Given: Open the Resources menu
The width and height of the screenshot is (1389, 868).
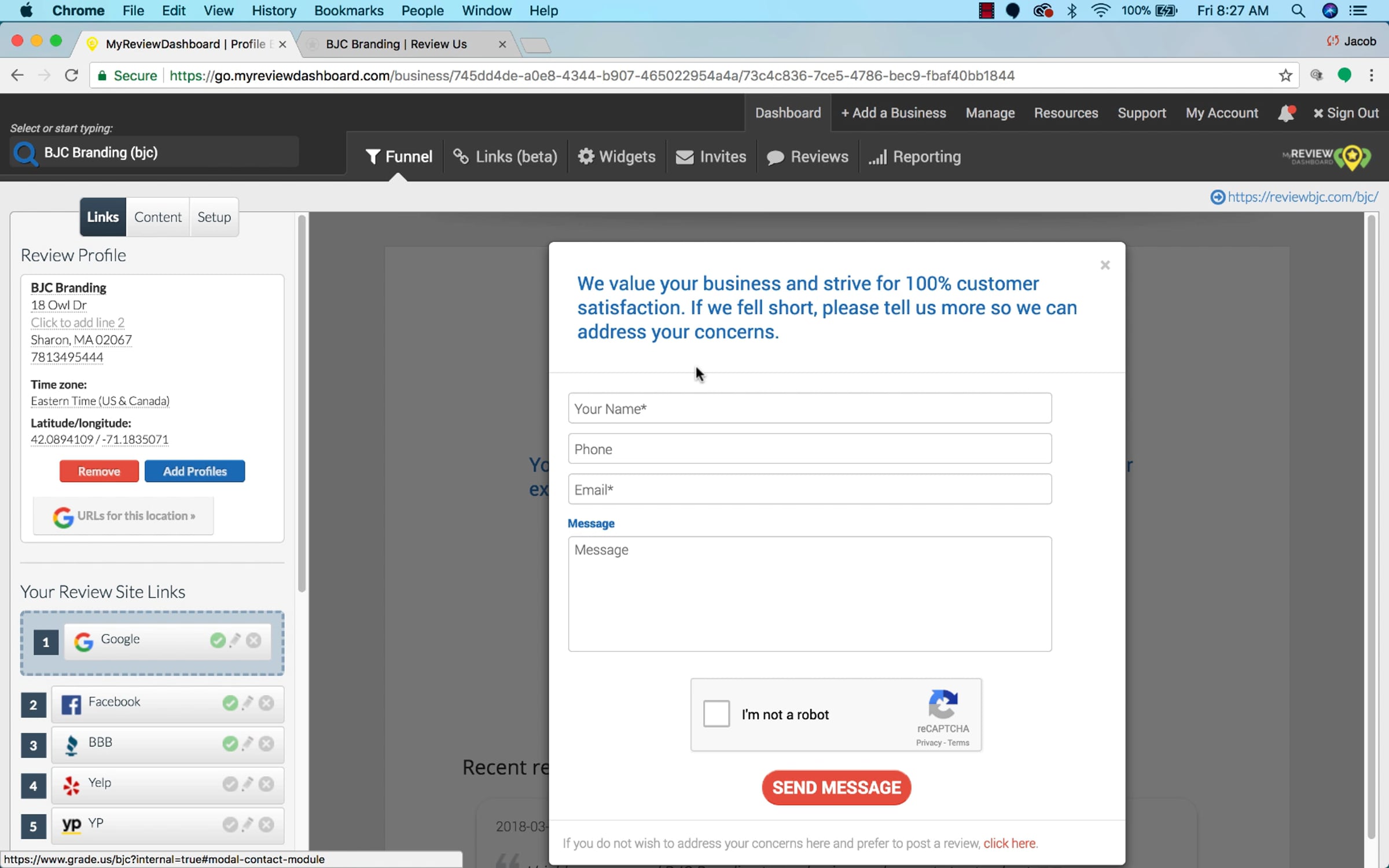Looking at the screenshot, I should click(x=1066, y=113).
